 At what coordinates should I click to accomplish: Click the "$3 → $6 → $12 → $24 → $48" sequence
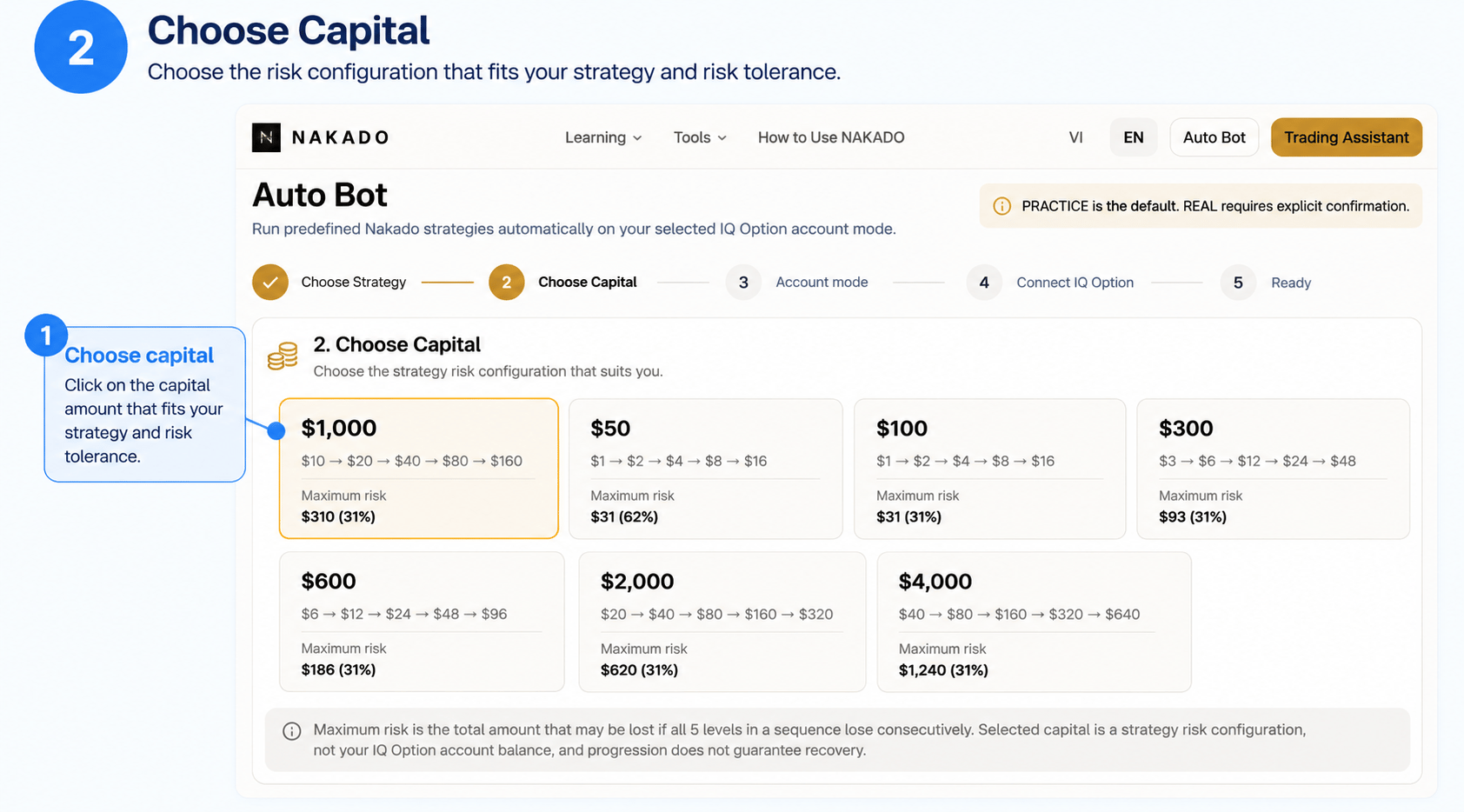pos(1257,461)
